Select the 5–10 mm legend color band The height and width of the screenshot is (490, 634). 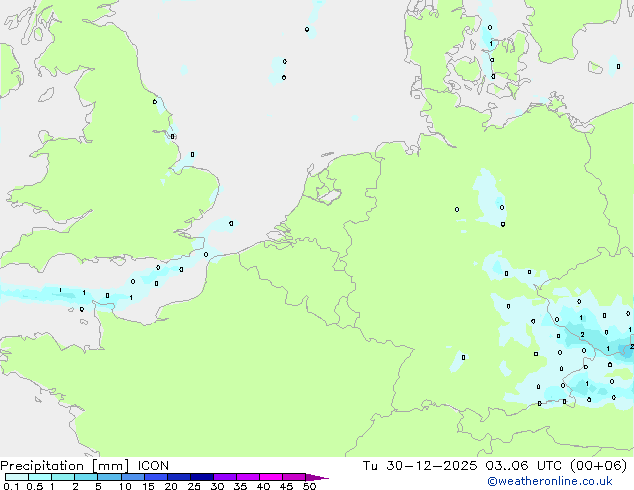[112, 477]
